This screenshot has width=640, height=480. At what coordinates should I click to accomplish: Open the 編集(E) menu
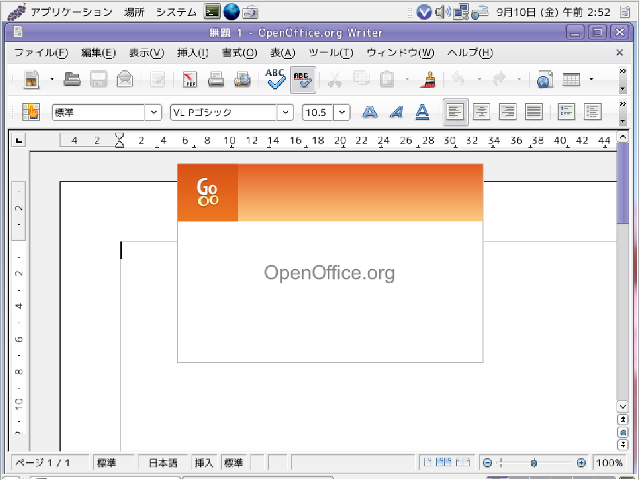pos(98,53)
